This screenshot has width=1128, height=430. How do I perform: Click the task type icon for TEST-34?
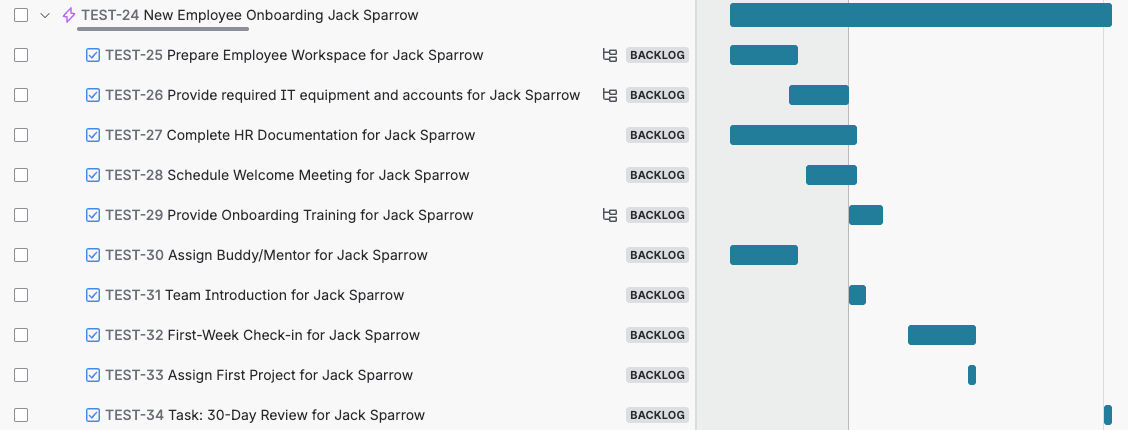93,415
